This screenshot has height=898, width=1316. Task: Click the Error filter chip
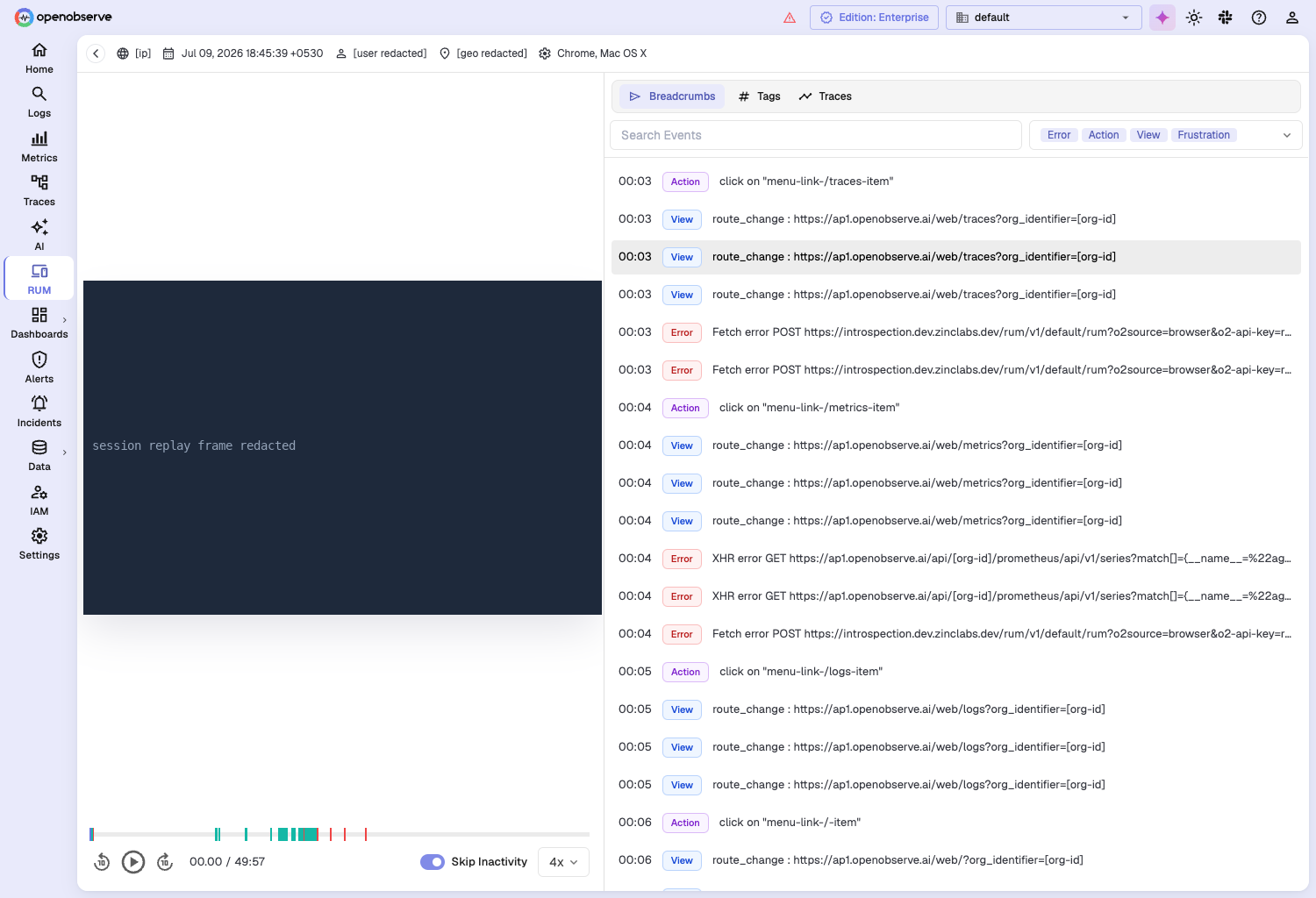1059,135
